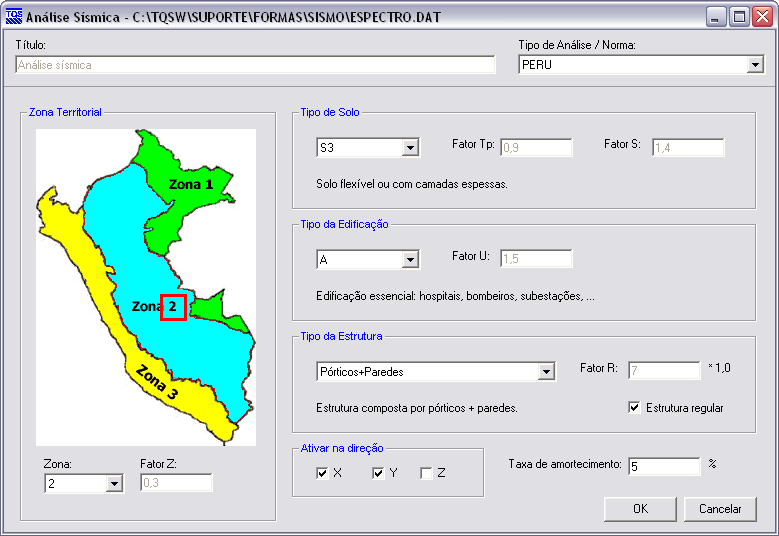
Task: Maximize the Análise Sísmica window
Action: coord(739,17)
